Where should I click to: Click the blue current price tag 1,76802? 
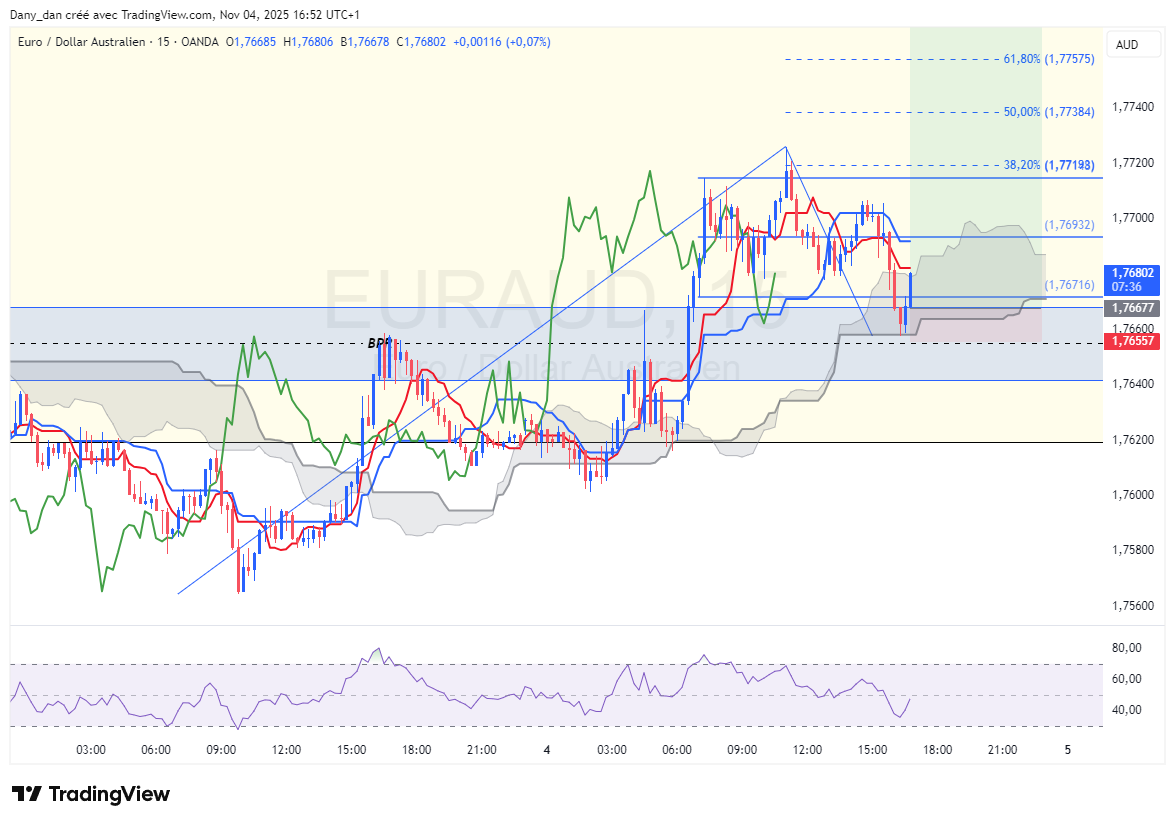[x=1132, y=279]
